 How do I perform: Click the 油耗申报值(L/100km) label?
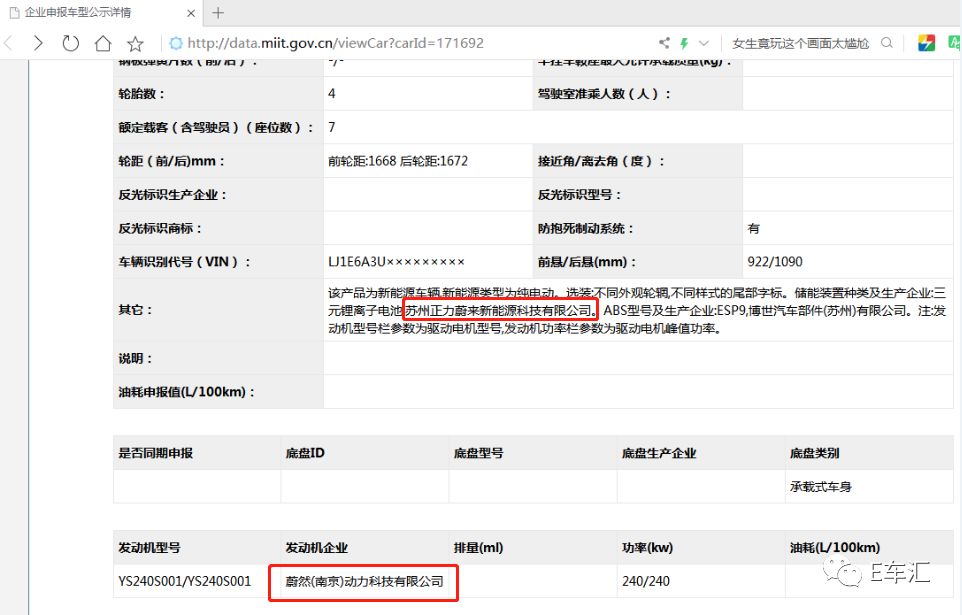187,392
